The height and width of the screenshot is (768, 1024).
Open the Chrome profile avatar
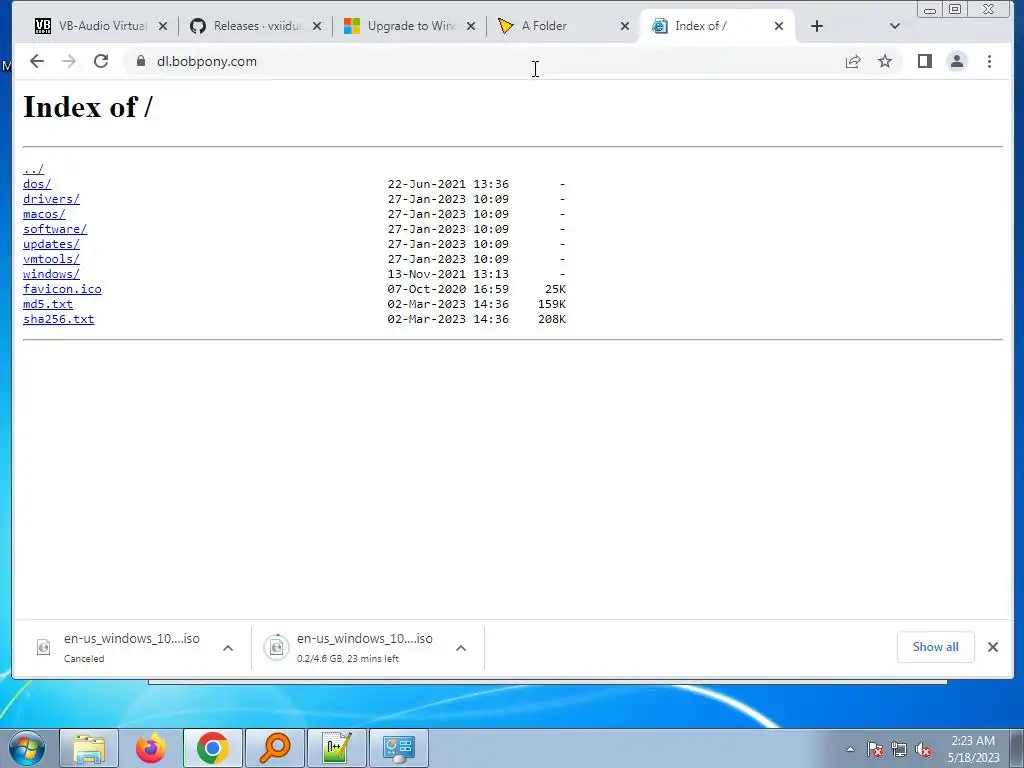tap(957, 61)
